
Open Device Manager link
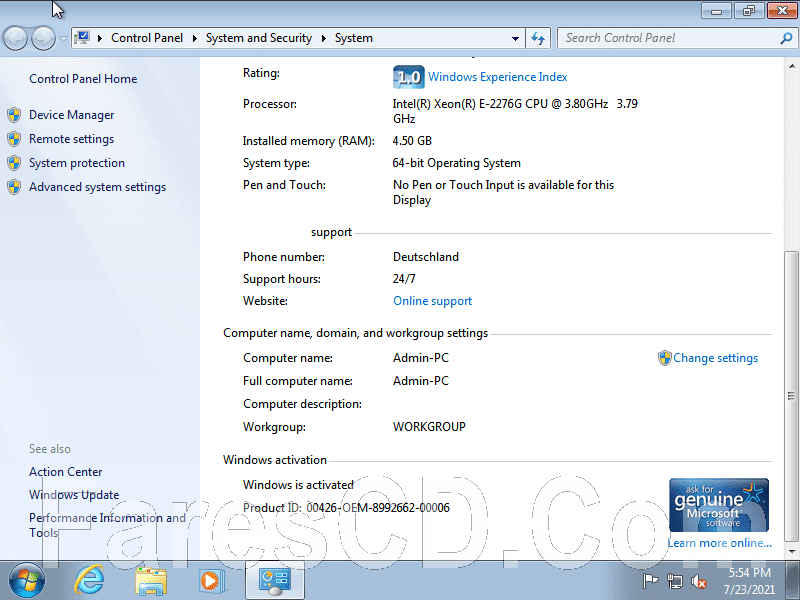coord(71,115)
